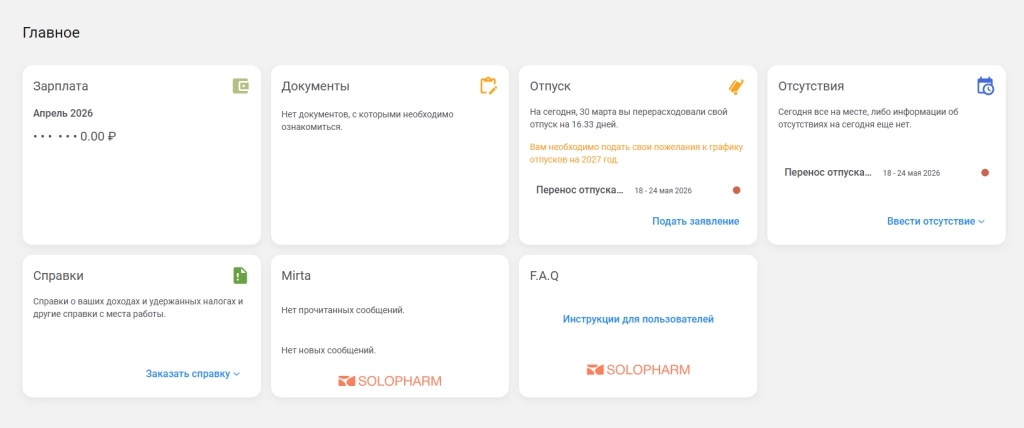Image resolution: width=1024 pixels, height=428 pixels.
Task: Click the SOLOPHARM logo in Mirta card
Action: click(390, 380)
